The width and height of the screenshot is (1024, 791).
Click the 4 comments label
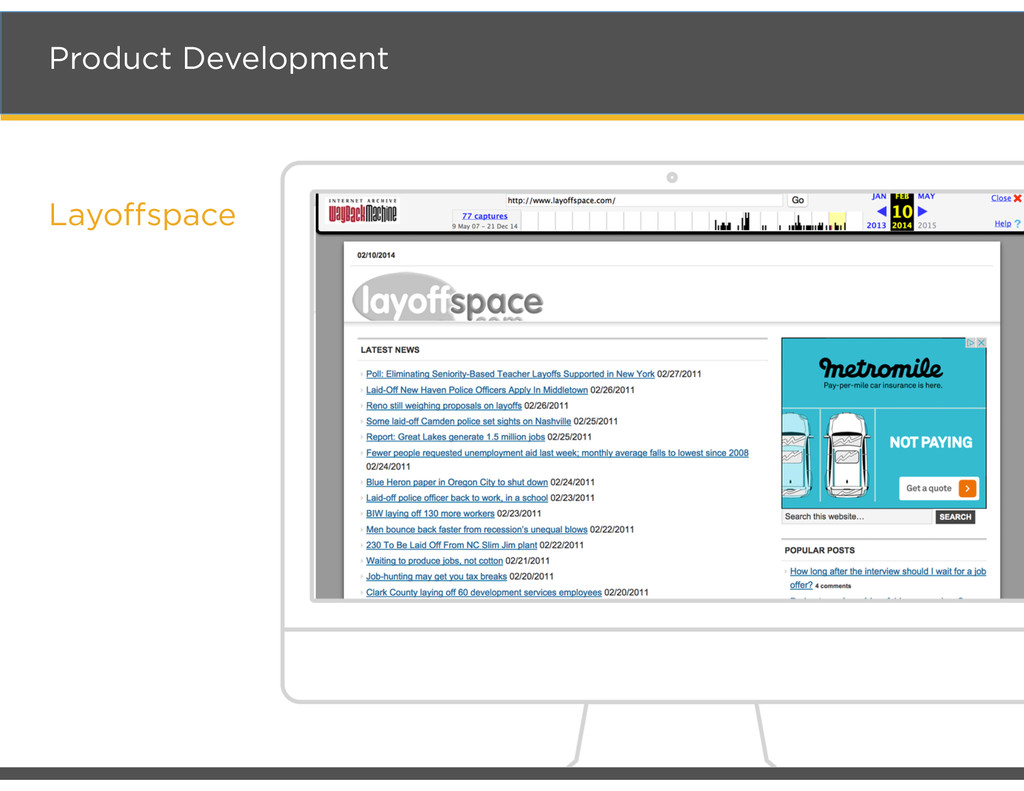[833, 586]
